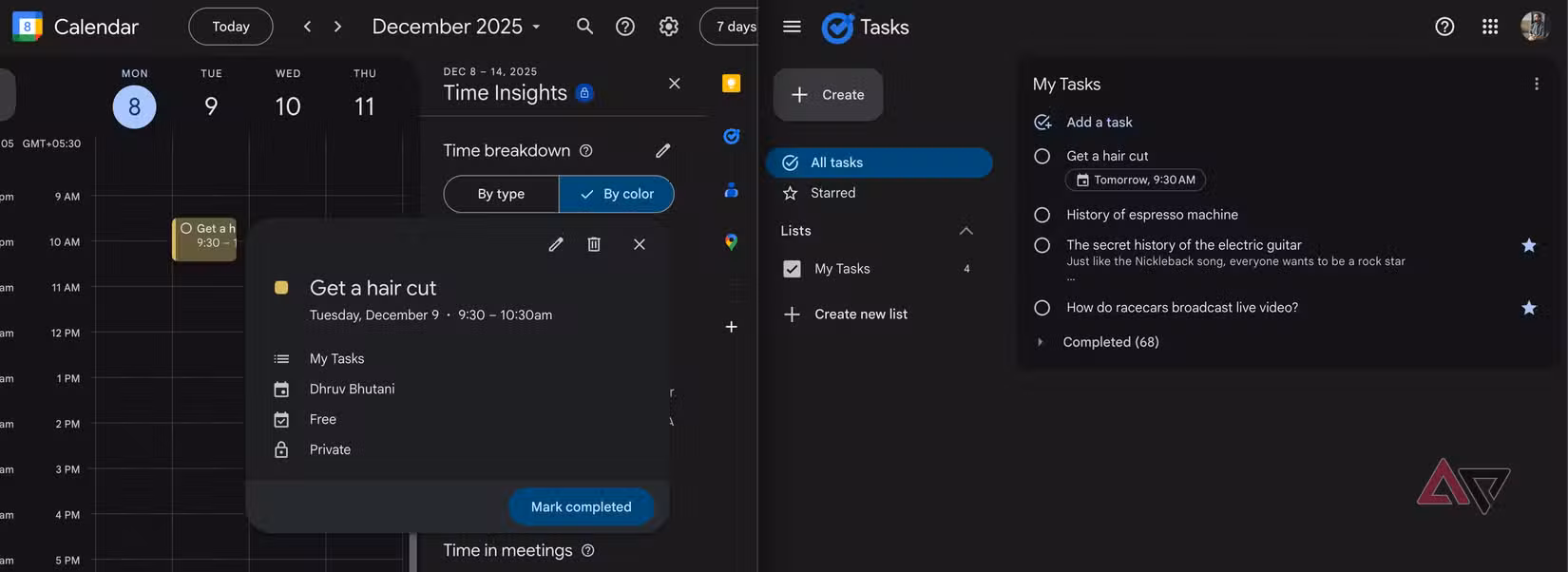Image resolution: width=1568 pixels, height=572 pixels.
Task: Click the Mark completed button
Action: coord(581,506)
